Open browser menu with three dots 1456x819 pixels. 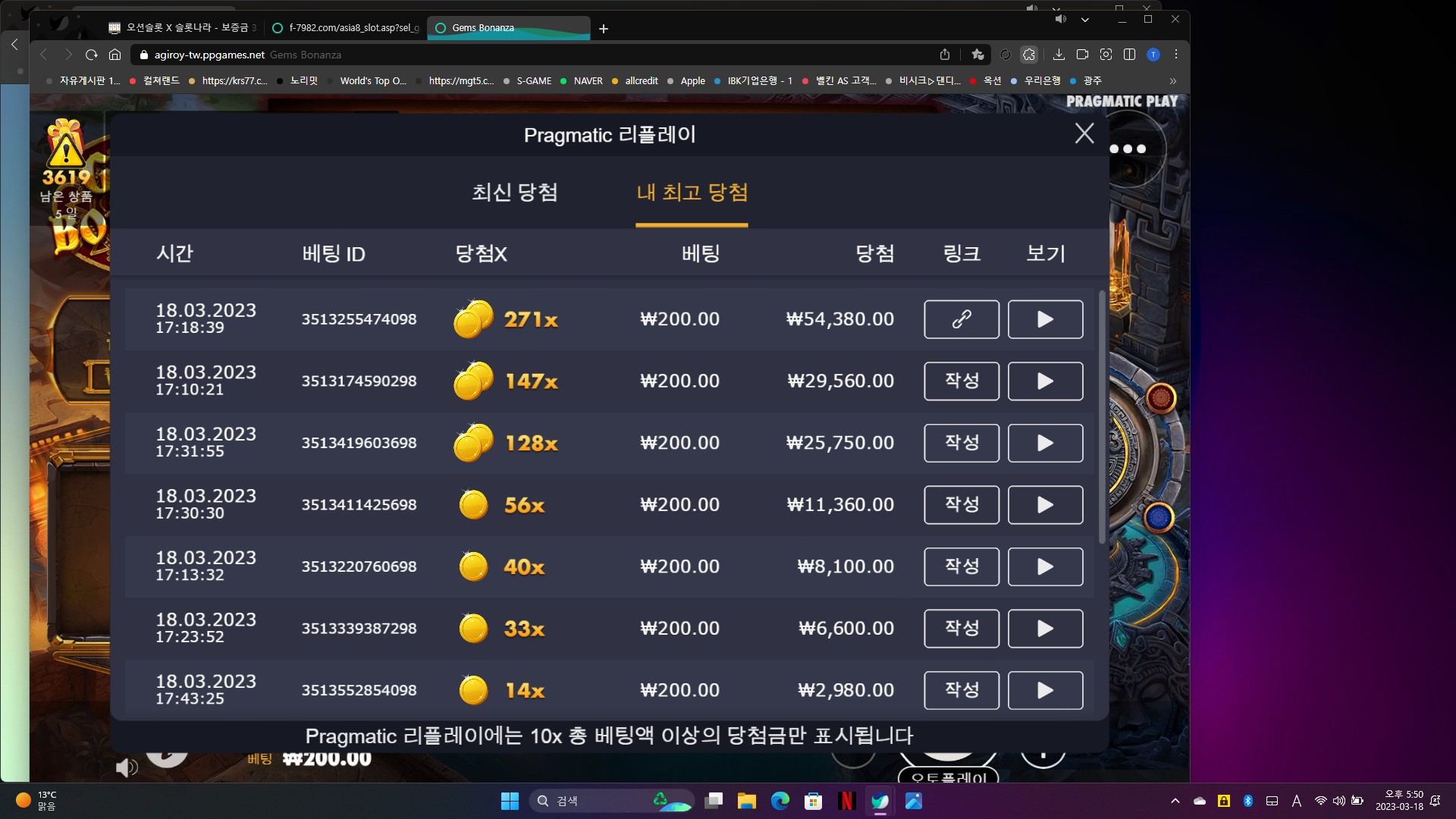1176,55
